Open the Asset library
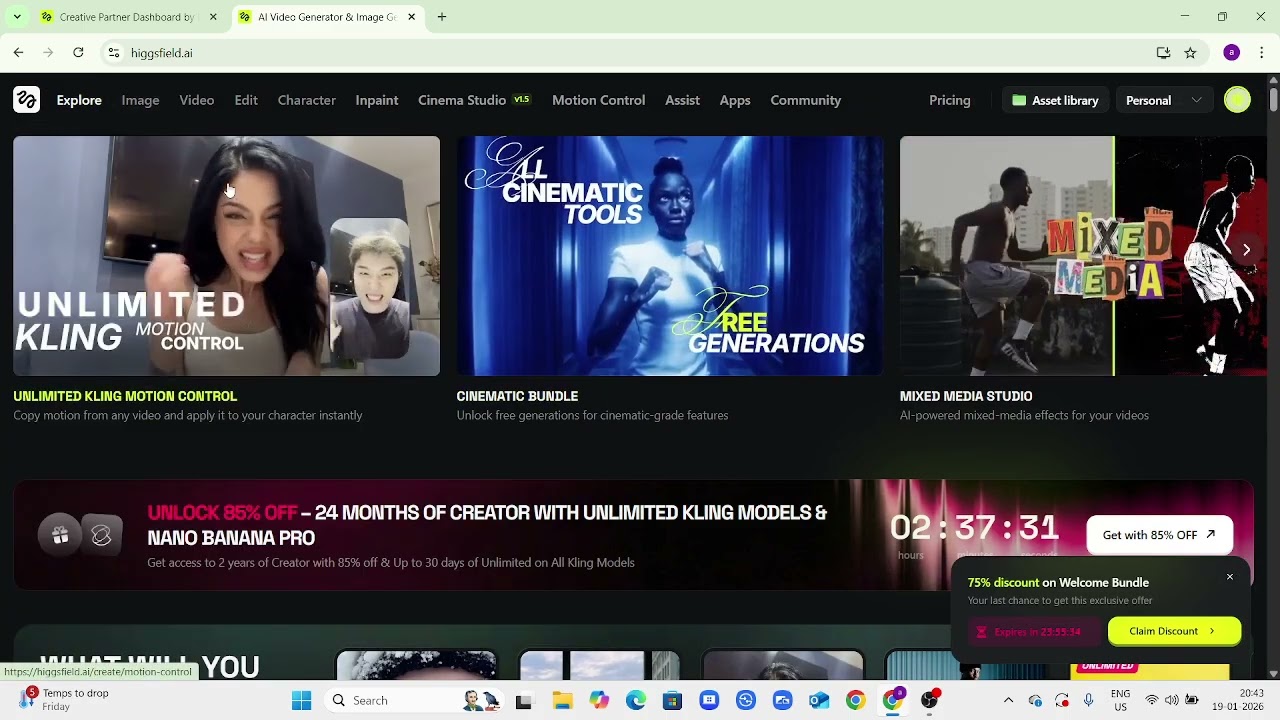The width and height of the screenshot is (1280, 720). coord(1055,100)
